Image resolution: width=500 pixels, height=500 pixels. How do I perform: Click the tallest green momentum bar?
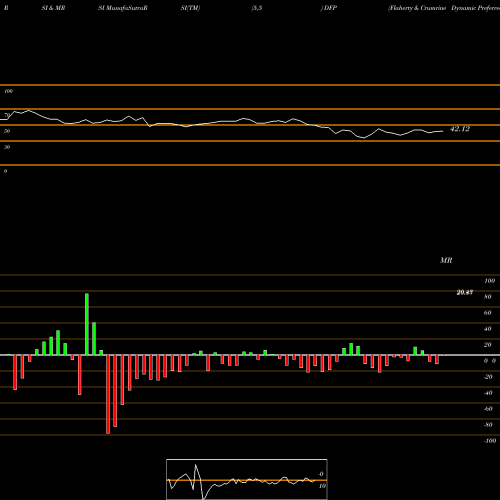[87, 324]
